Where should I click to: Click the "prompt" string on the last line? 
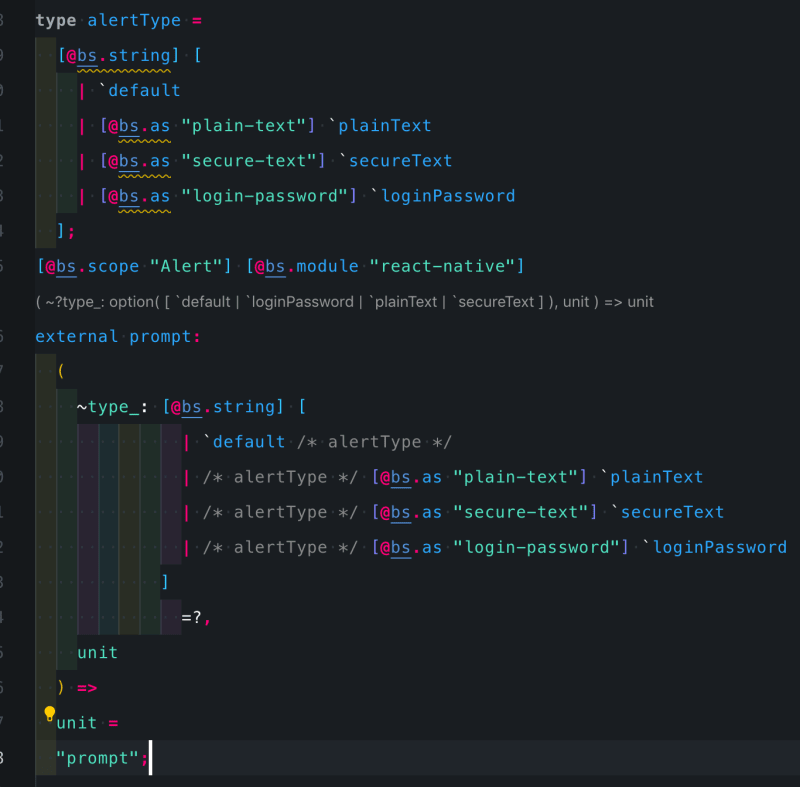click(97, 758)
